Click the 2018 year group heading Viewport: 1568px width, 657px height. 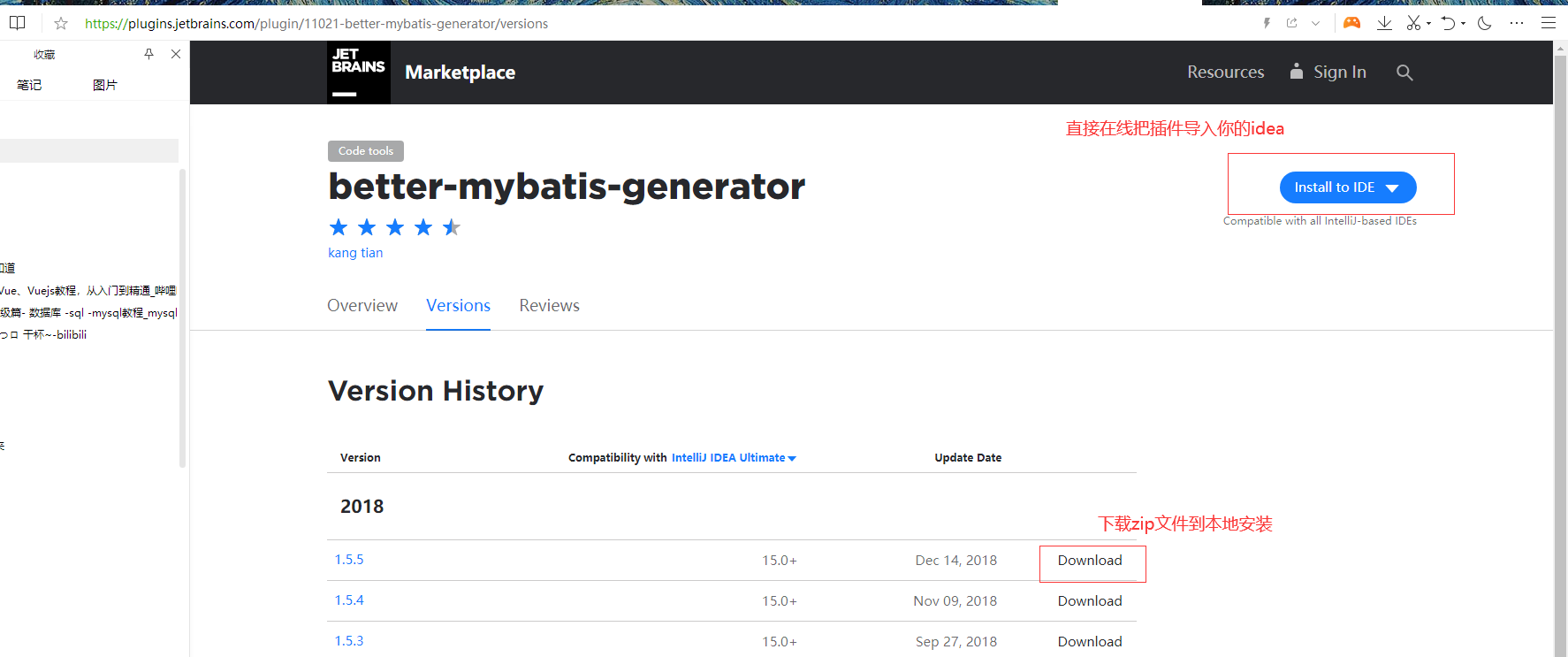click(362, 507)
